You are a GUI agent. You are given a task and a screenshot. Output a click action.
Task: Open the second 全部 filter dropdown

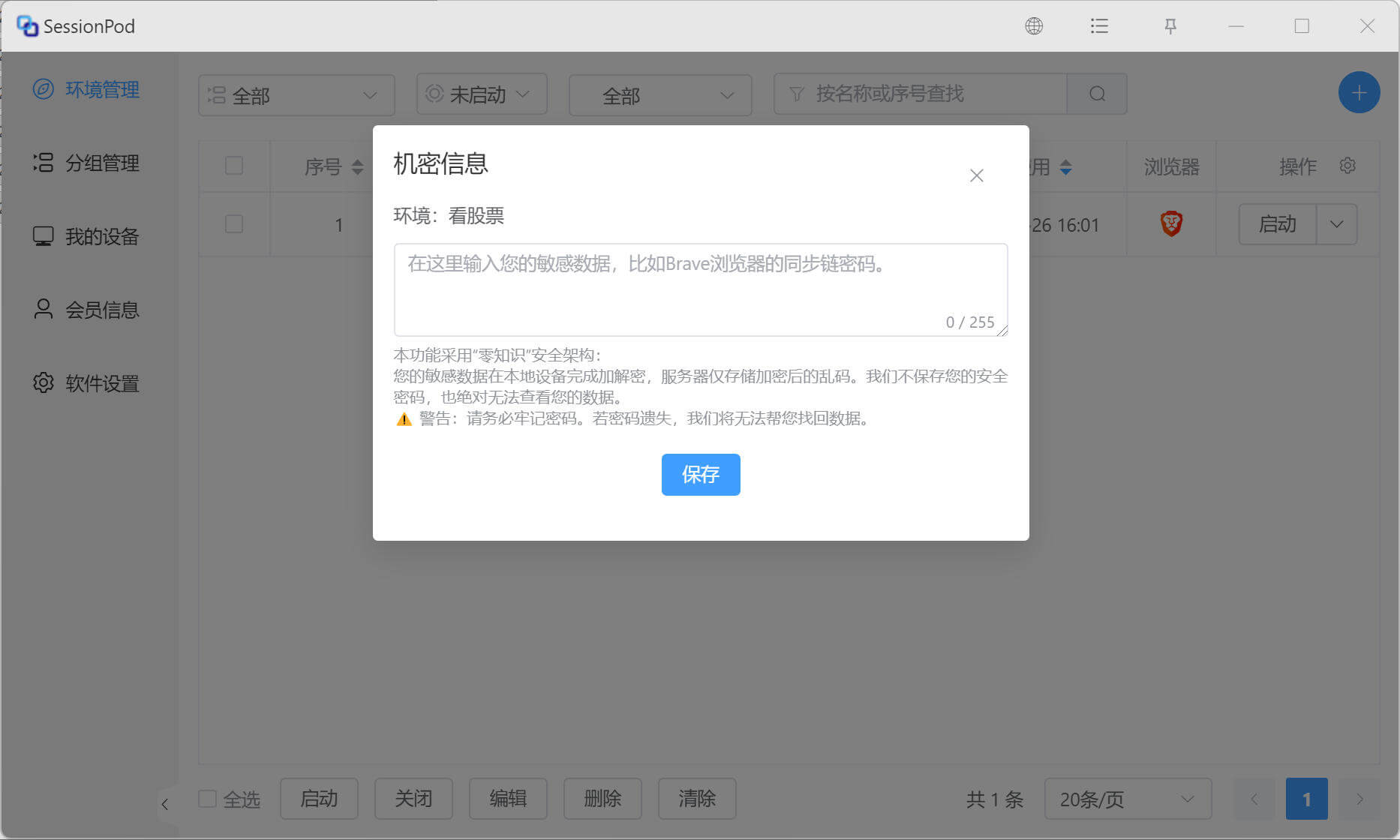pos(660,95)
